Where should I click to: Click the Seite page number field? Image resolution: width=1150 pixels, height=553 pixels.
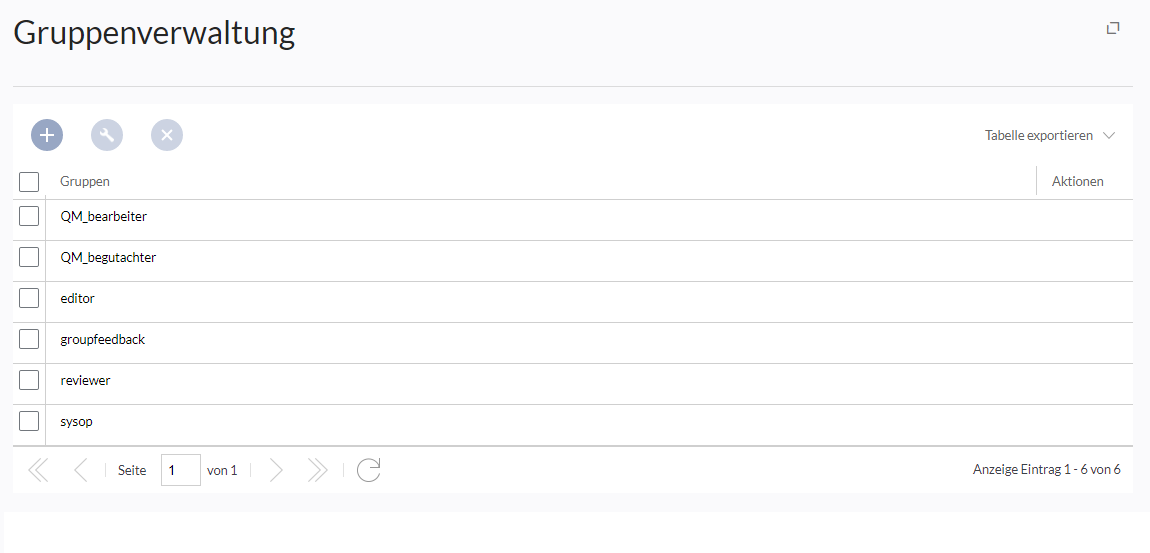(x=180, y=470)
